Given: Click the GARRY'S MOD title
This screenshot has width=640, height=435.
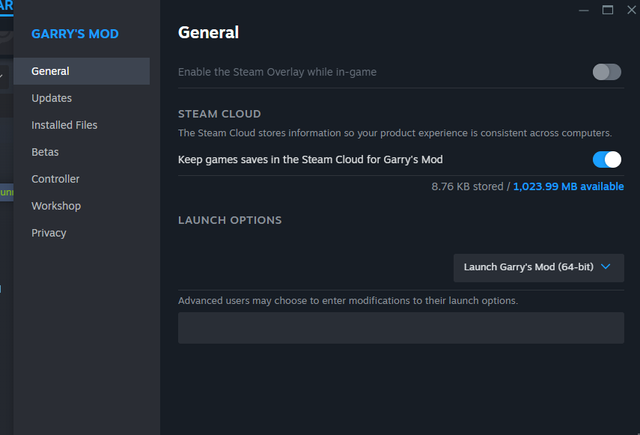Looking at the screenshot, I should click(75, 34).
